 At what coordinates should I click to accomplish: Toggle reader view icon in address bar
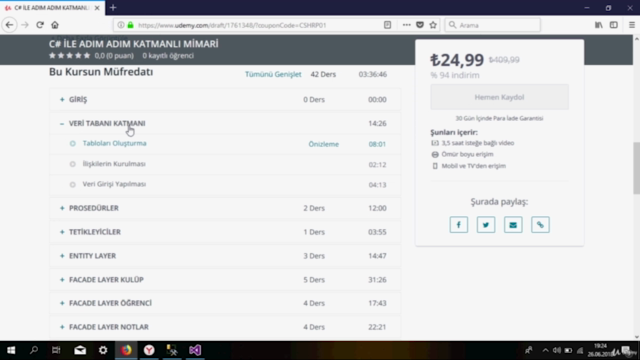387,25
